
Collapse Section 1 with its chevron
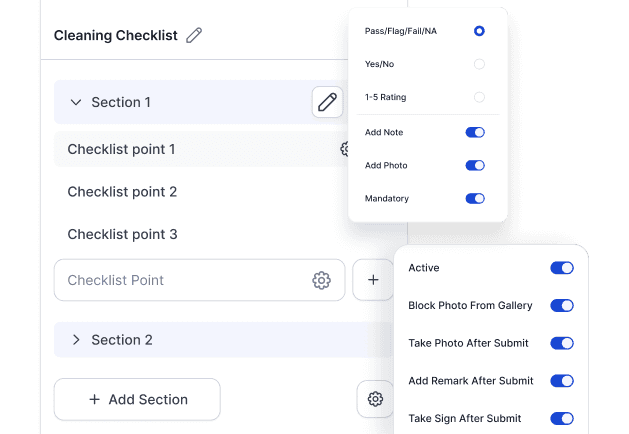click(75, 102)
